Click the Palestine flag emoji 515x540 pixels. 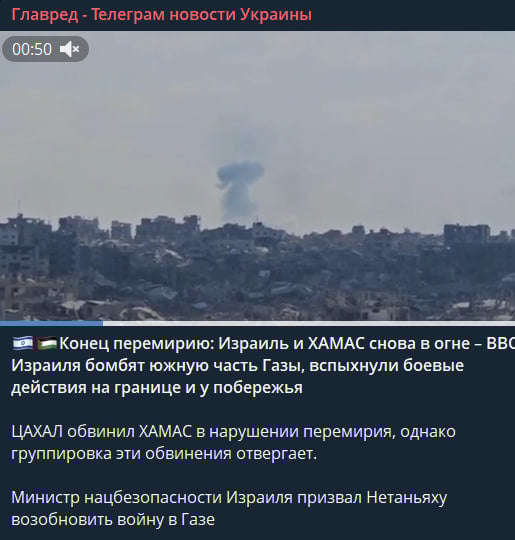[x=47, y=343]
